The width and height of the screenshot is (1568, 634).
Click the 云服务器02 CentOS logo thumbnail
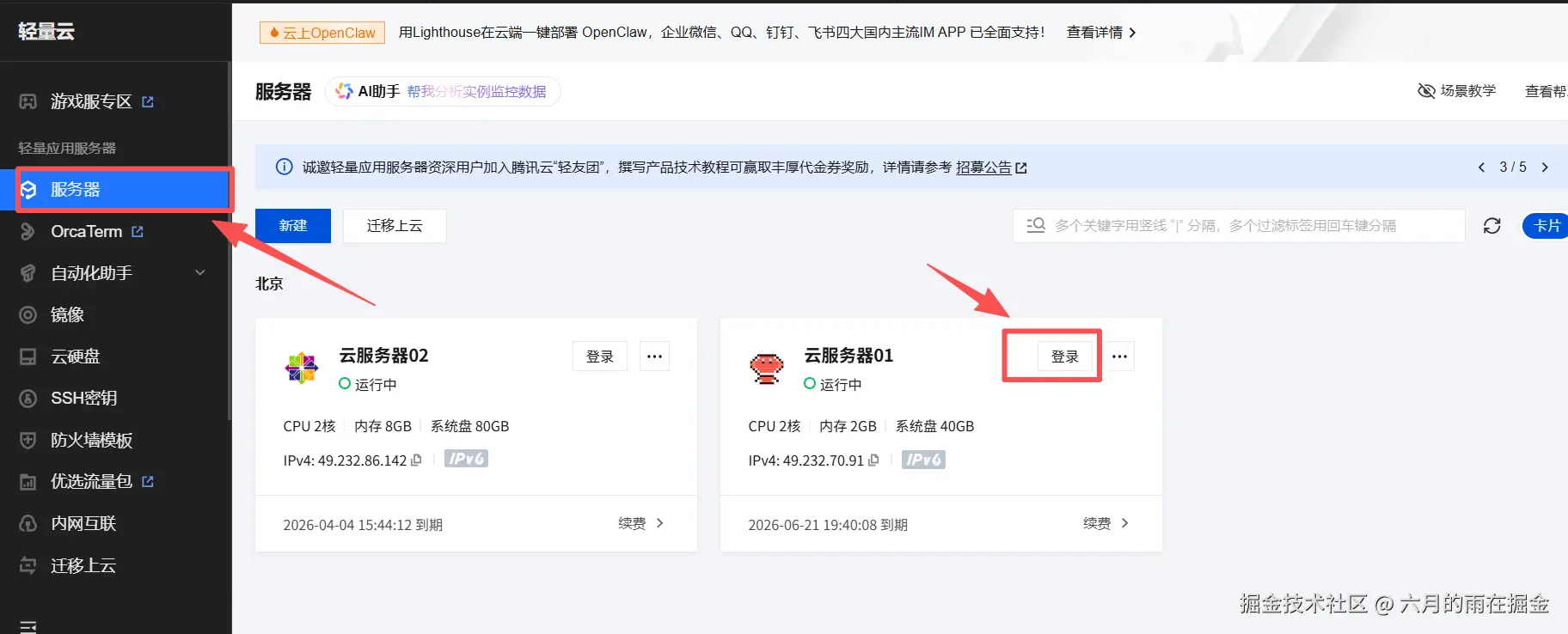302,369
